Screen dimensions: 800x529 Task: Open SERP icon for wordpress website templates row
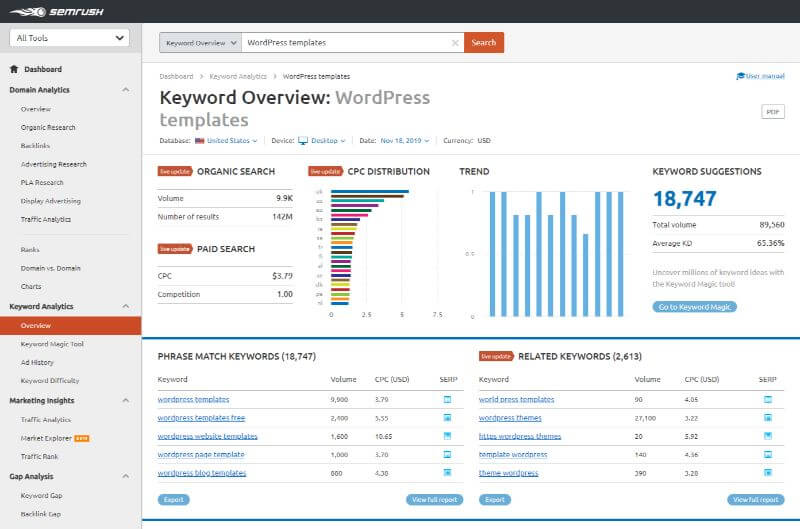point(447,436)
